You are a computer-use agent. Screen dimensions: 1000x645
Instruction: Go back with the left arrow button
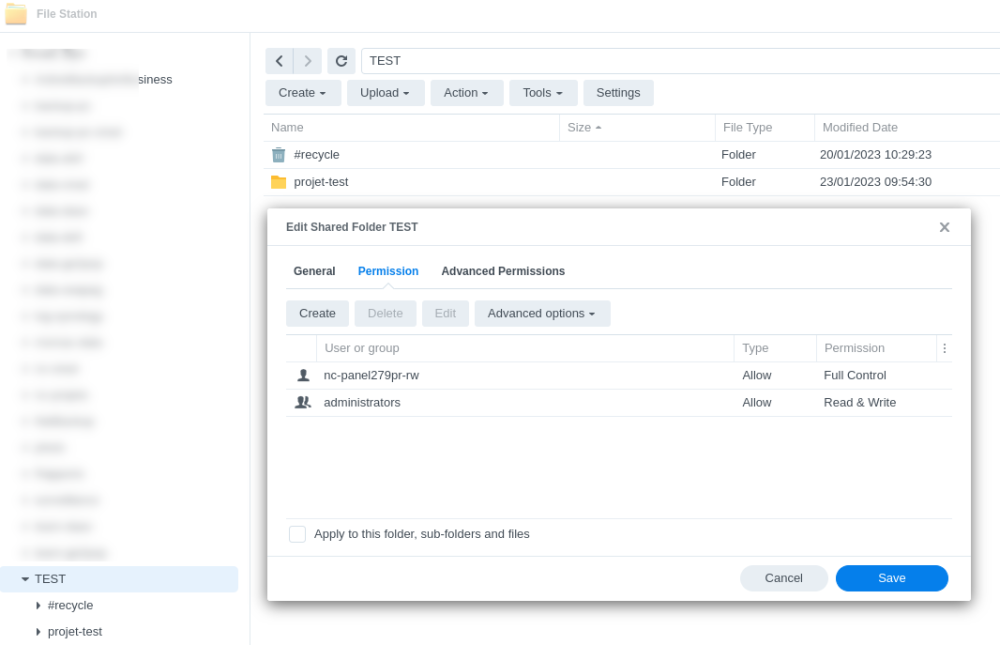279,61
